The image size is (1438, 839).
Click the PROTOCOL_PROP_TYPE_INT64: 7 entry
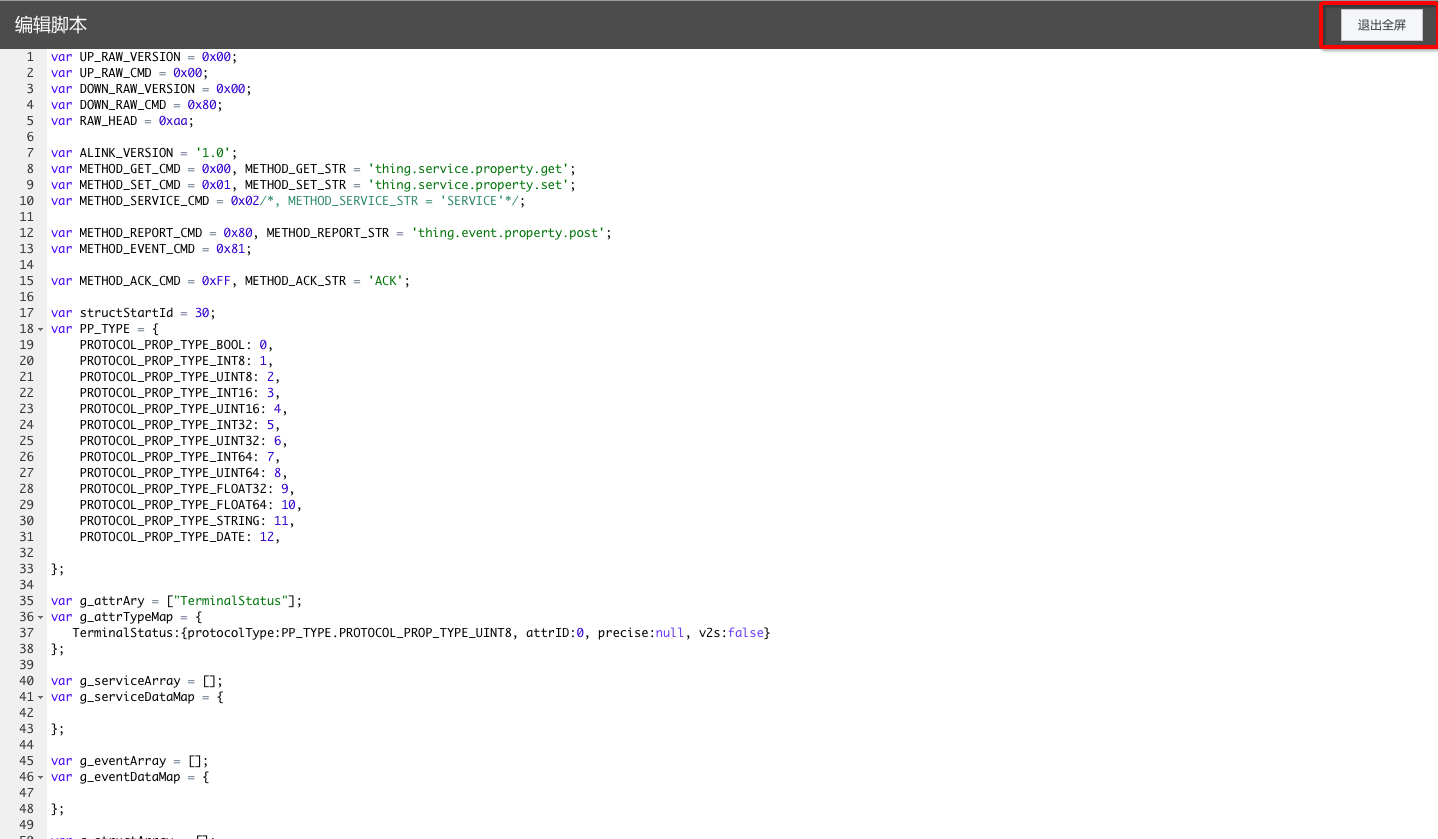180,457
